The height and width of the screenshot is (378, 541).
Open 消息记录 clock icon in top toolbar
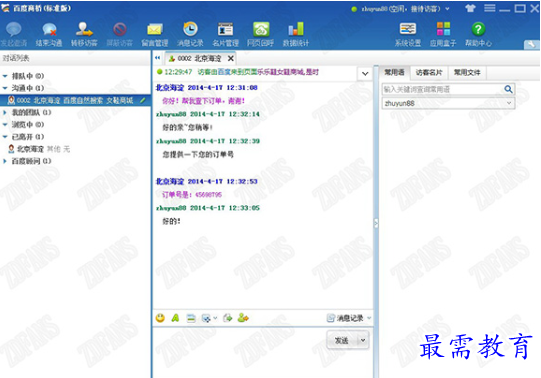[190, 34]
